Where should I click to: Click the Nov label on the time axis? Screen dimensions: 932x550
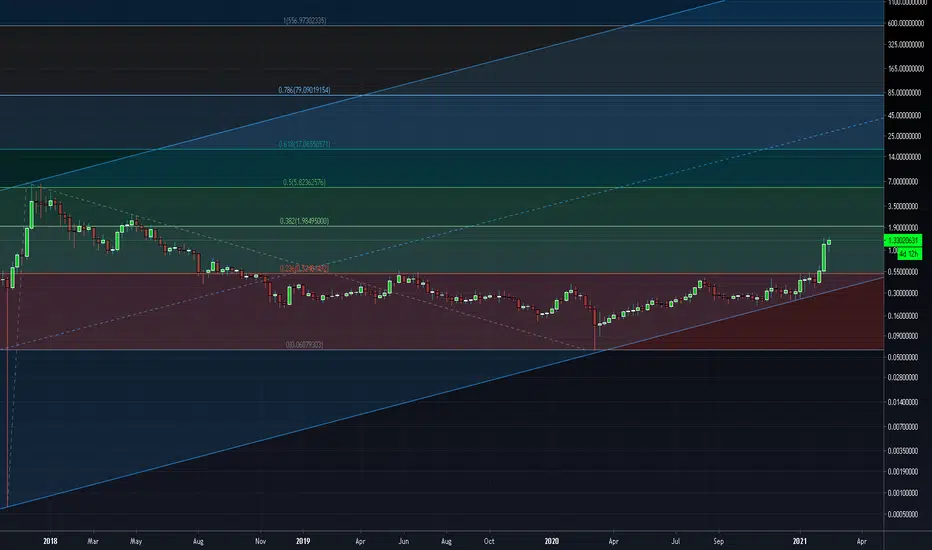pyautogui.click(x=260, y=541)
